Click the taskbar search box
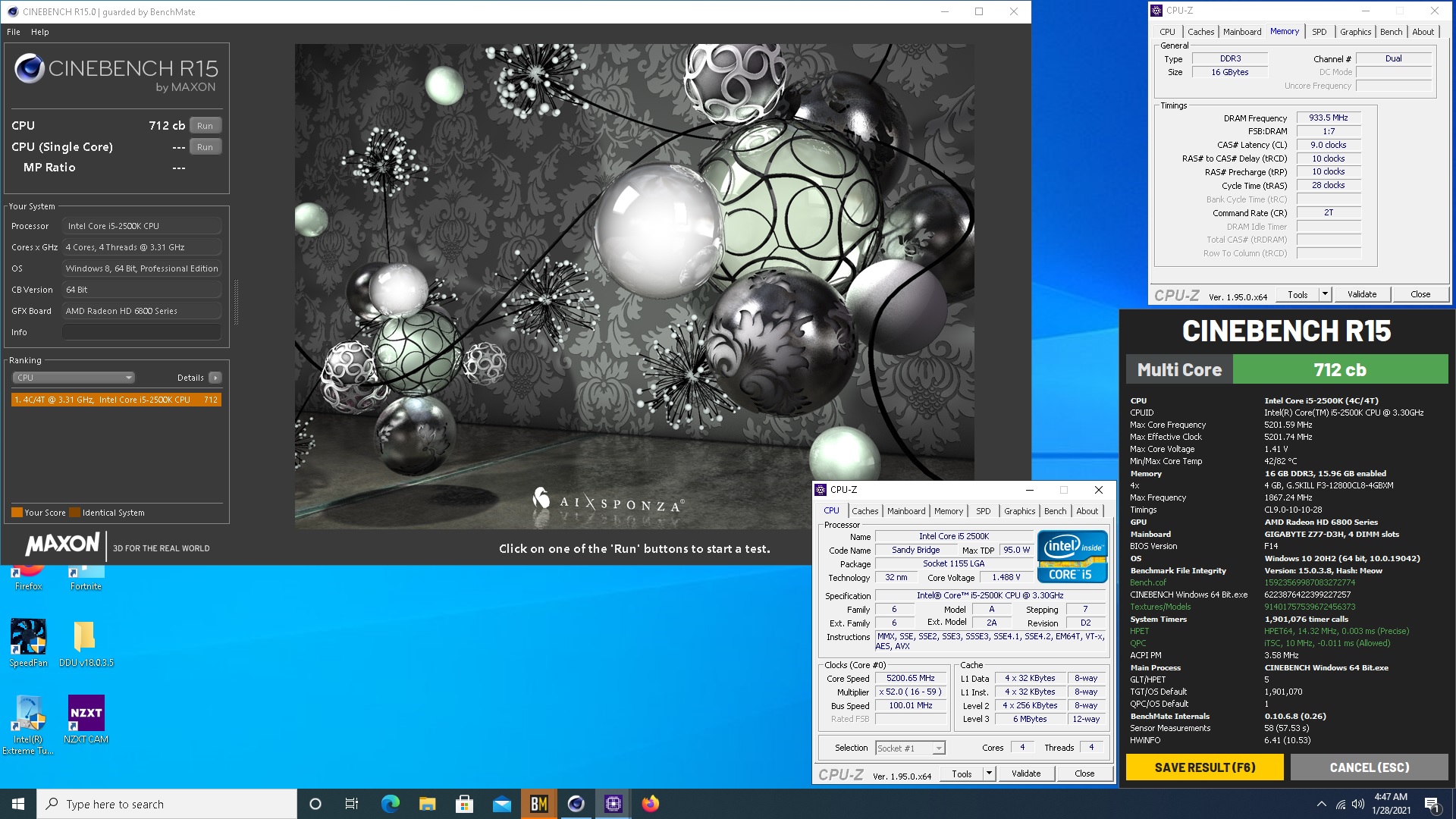 click(x=167, y=804)
